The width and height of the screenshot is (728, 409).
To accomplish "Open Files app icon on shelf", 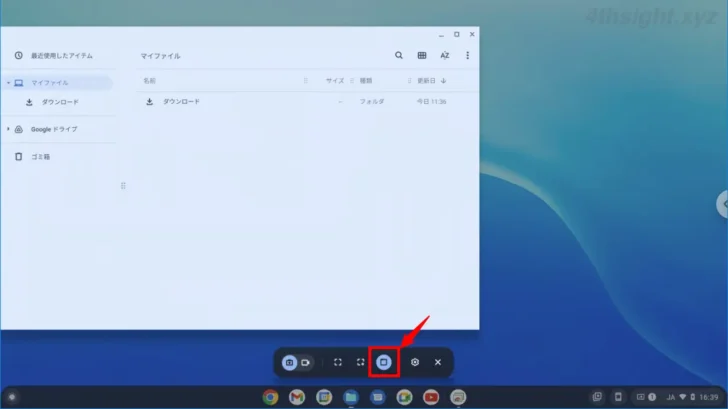I will 351,397.
